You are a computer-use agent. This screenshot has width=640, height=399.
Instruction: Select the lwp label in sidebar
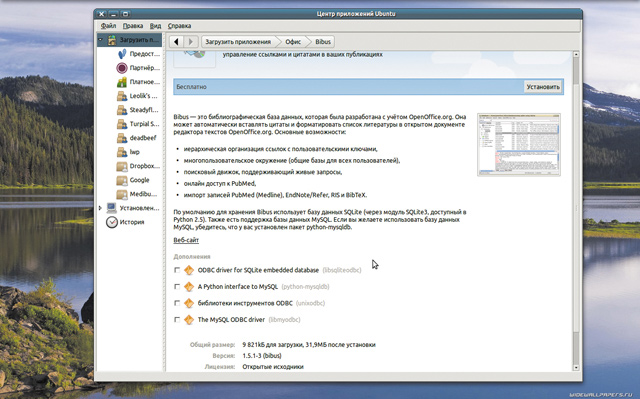click(x=135, y=152)
